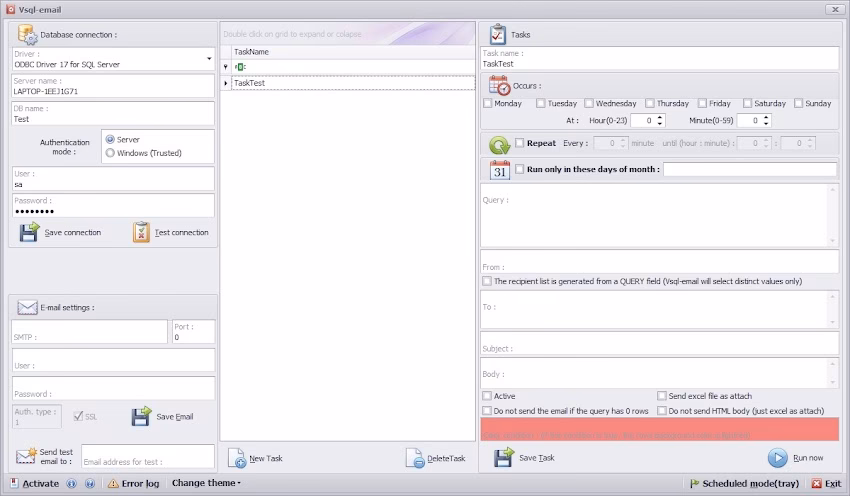The width and height of the screenshot is (850, 496).
Task: Open the Change theme dropdown menu
Action: [206, 483]
